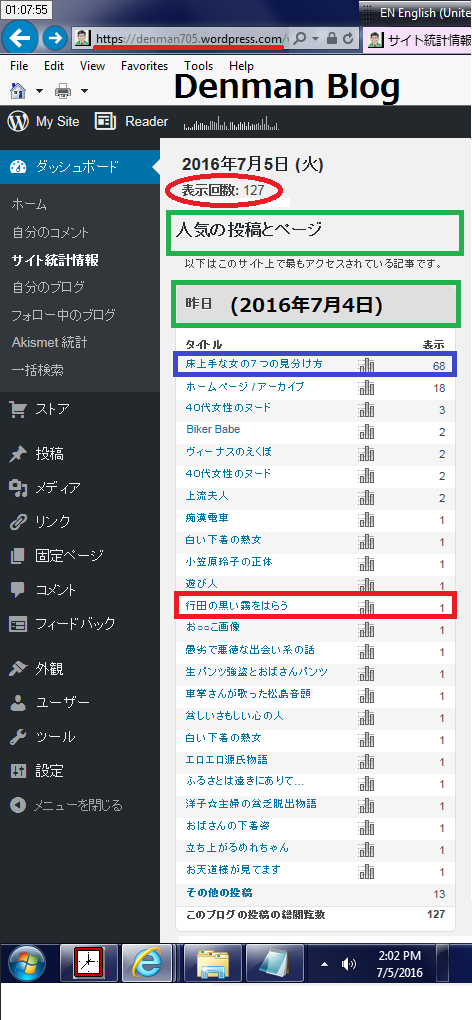472x1020 pixels.
Task: Click the Print icon in command bar
Action: point(63,91)
